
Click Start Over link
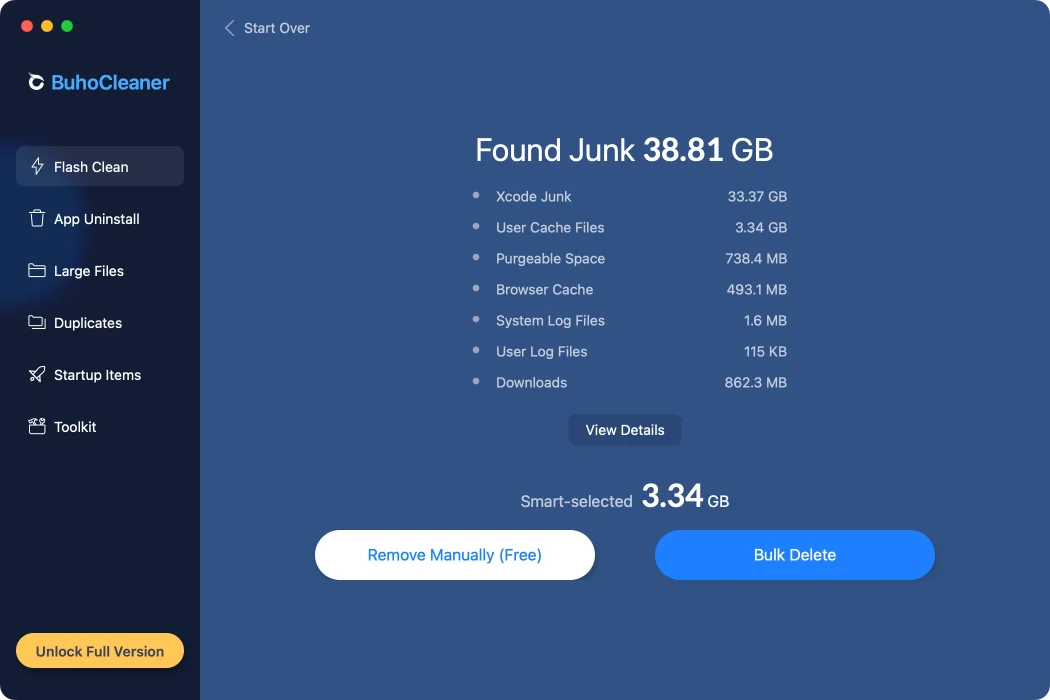pos(277,28)
